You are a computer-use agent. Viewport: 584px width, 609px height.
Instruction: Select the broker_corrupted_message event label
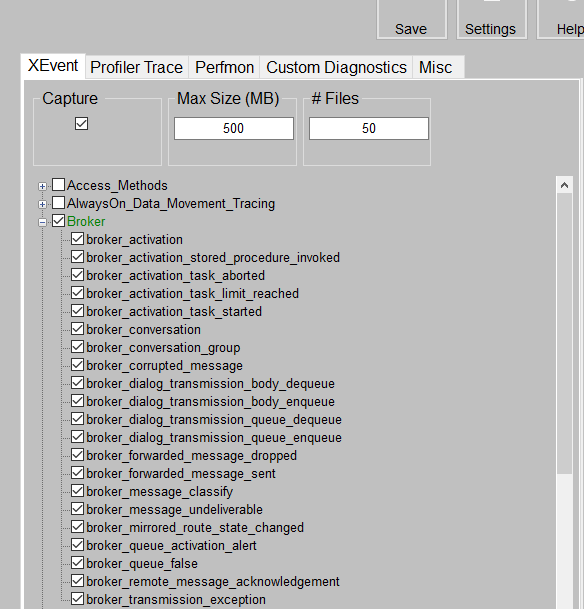pos(164,366)
